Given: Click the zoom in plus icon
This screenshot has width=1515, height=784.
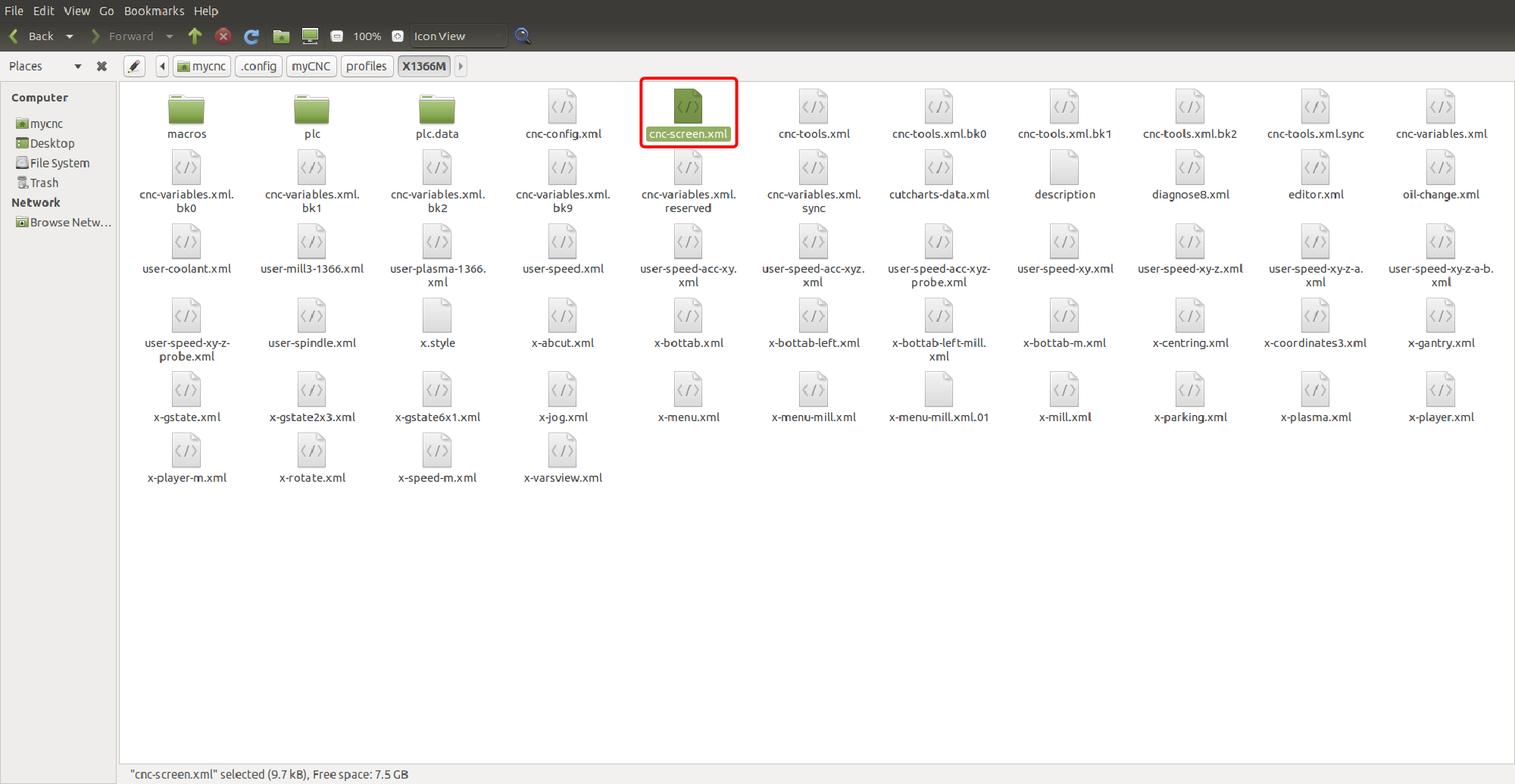Looking at the screenshot, I should point(397,36).
